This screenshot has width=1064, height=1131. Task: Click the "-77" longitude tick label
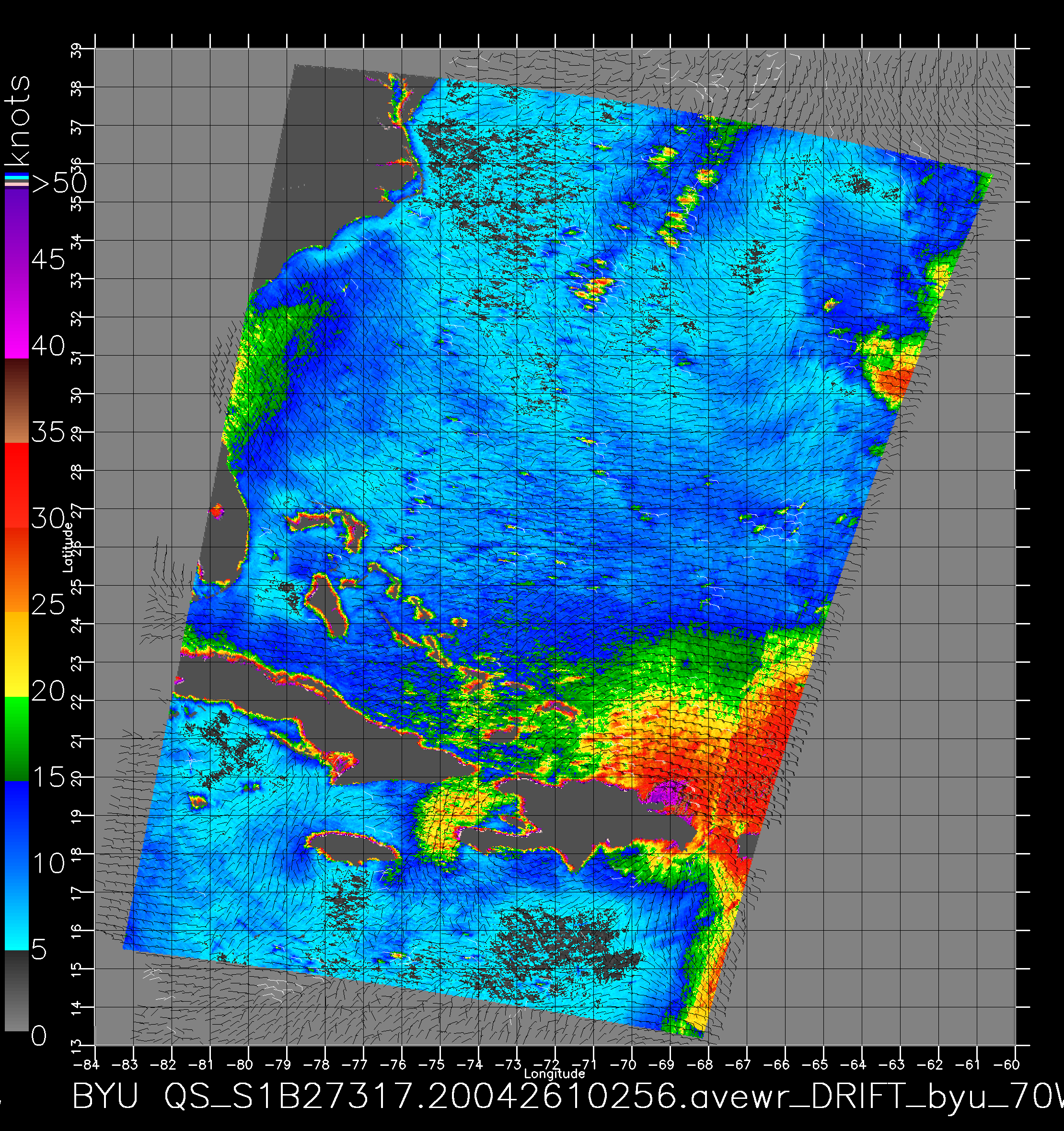point(355,1064)
